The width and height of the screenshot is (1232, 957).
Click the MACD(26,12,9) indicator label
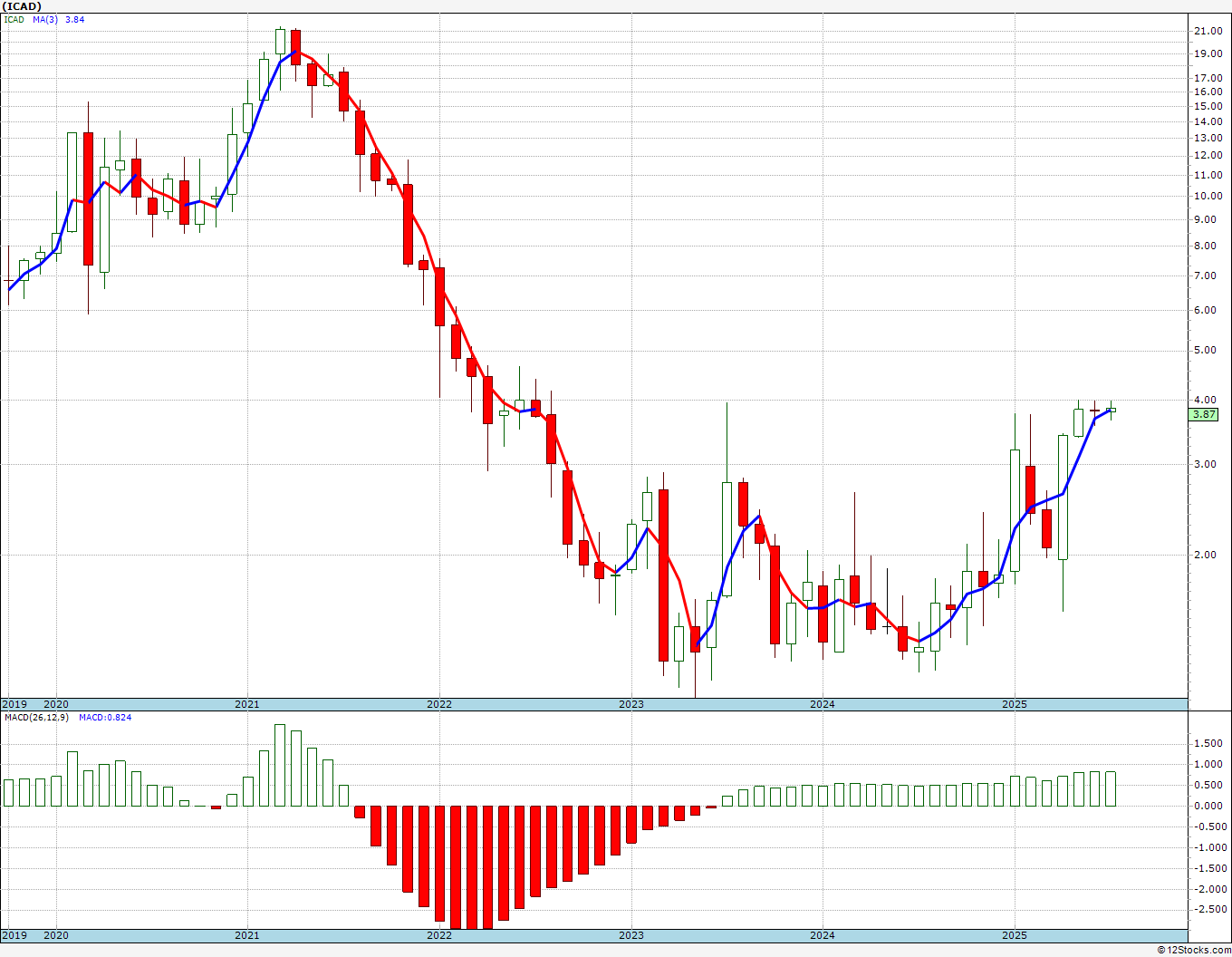(35, 718)
